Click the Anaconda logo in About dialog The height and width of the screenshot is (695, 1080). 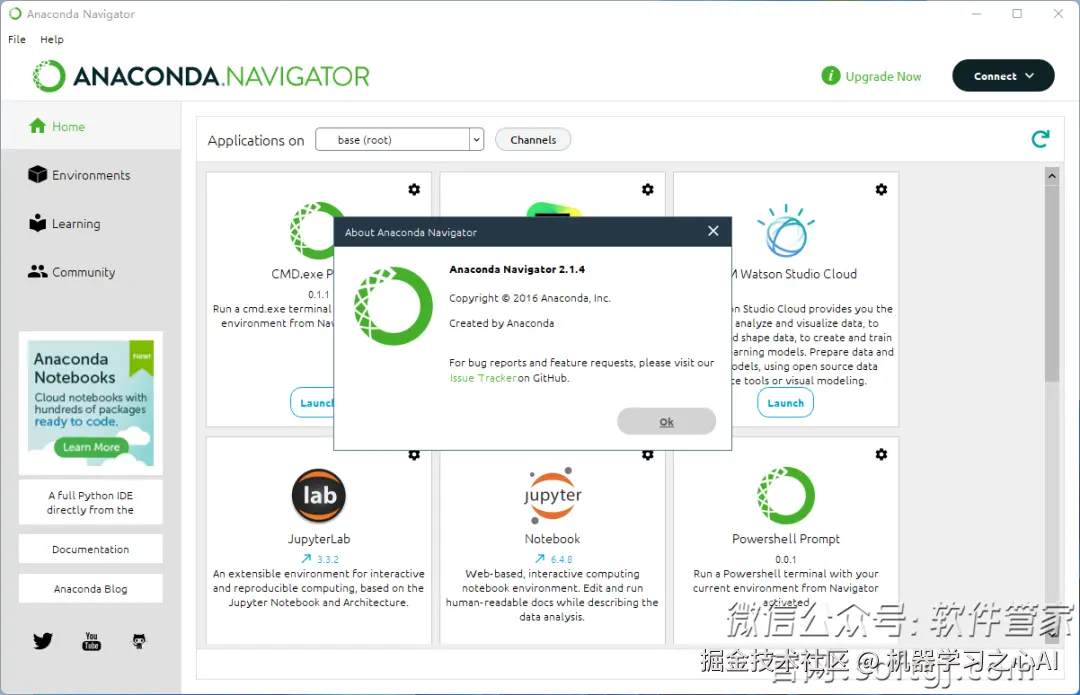tap(393, 306)
